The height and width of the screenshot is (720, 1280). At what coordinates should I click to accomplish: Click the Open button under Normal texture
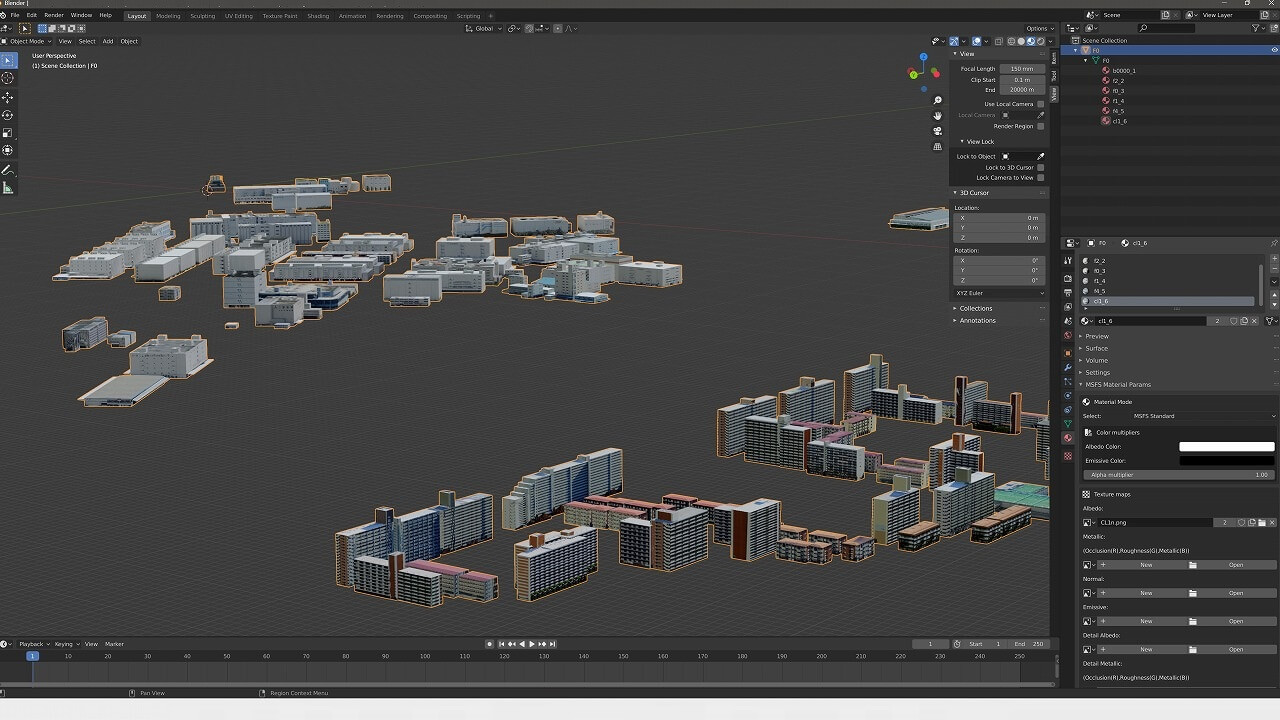pos(1236,593)
